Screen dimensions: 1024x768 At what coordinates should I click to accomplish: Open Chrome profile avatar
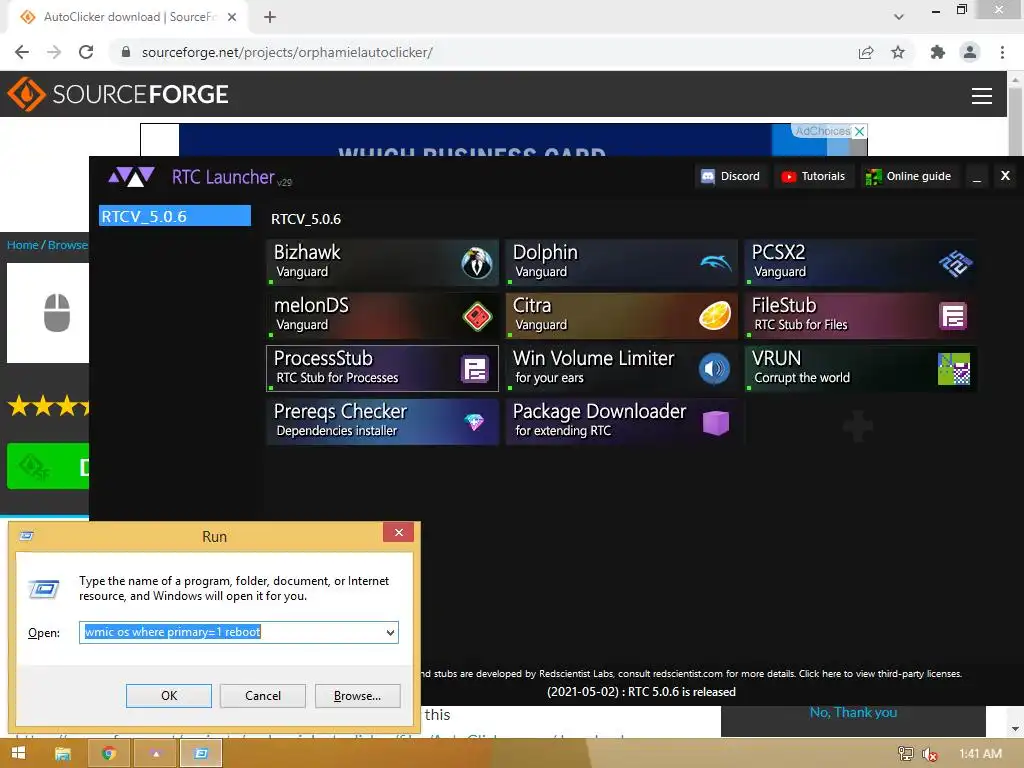(x=970, y=52)
